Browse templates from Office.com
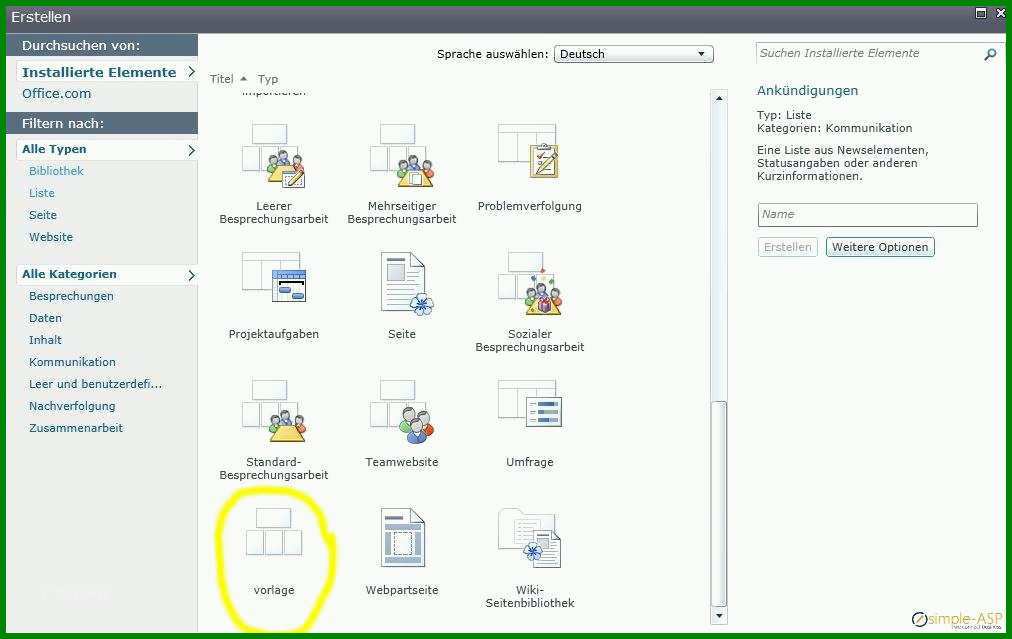This screenshot has height=639, width=1012. coord(56,94)
